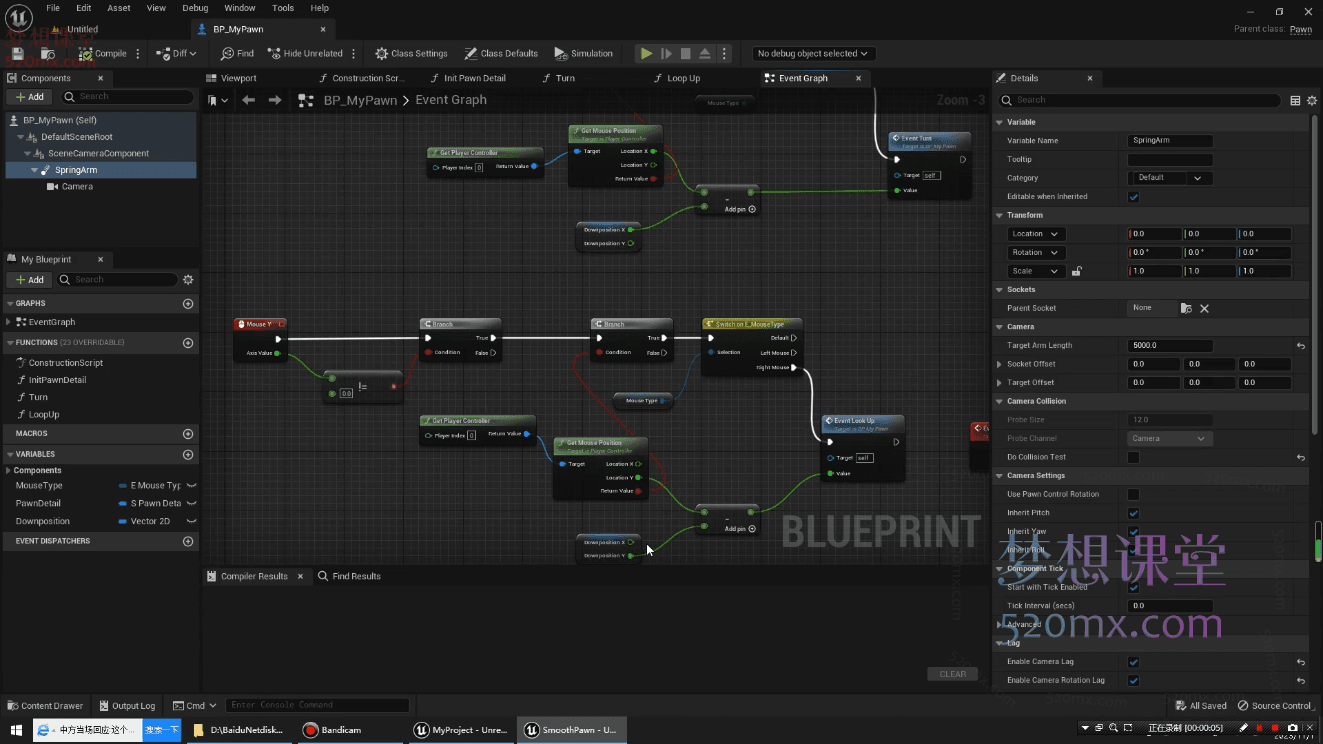This screenshot has height=744, width=1323.
Task: Expand the Socket Offset property
Action: [999, 364]
